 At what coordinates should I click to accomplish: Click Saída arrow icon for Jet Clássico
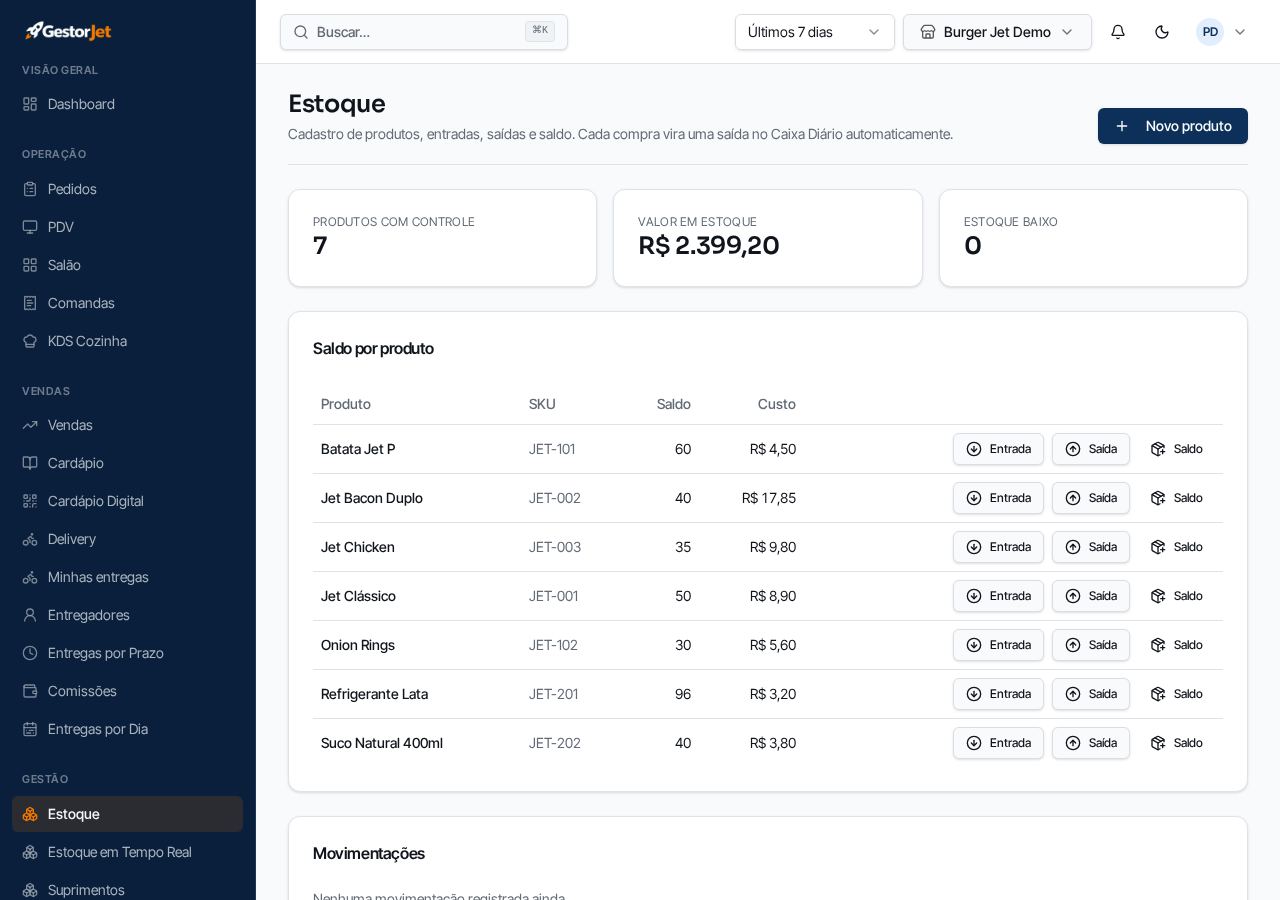1073,596
